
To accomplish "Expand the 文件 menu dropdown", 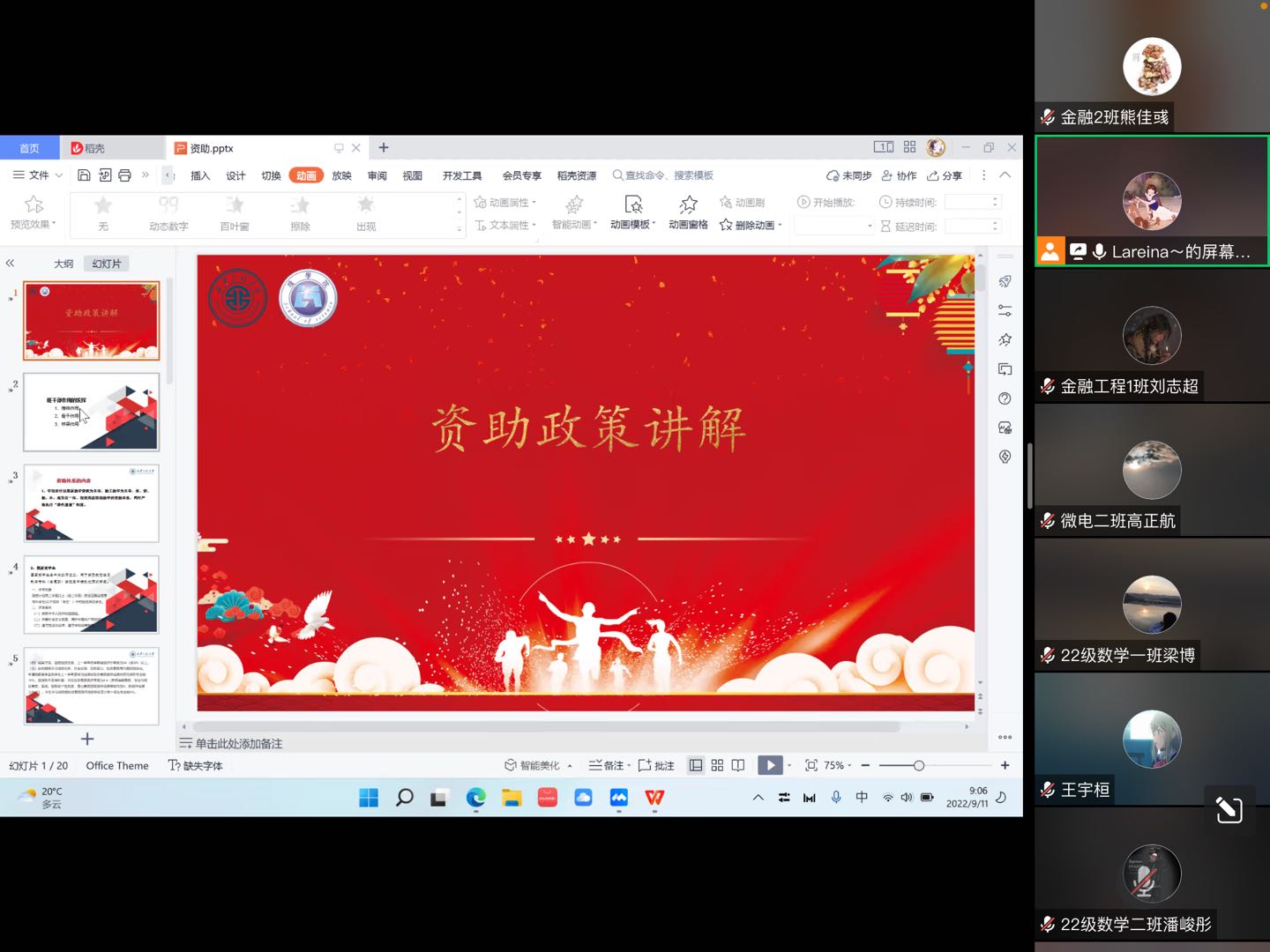I will coord(38,175).
